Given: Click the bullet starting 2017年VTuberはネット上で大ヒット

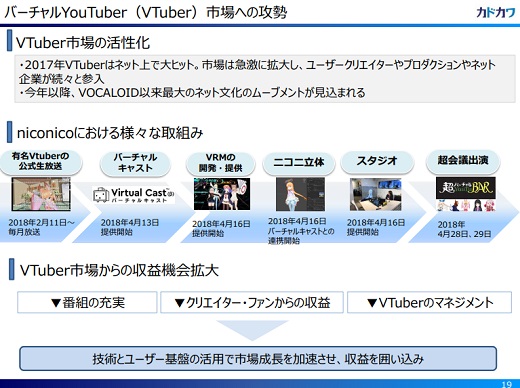Looking at the screenshot, I should point(257,71).
